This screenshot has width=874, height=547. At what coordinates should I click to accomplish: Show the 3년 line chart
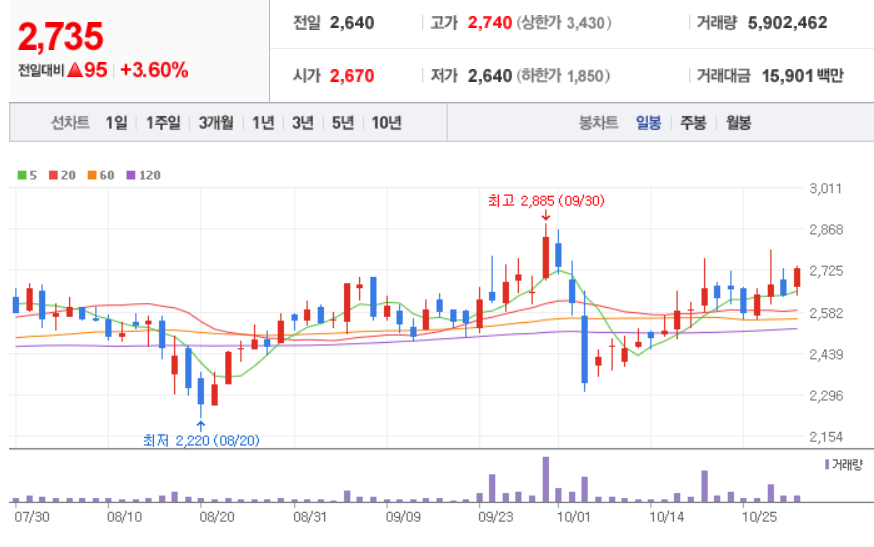tap(303, 122)
